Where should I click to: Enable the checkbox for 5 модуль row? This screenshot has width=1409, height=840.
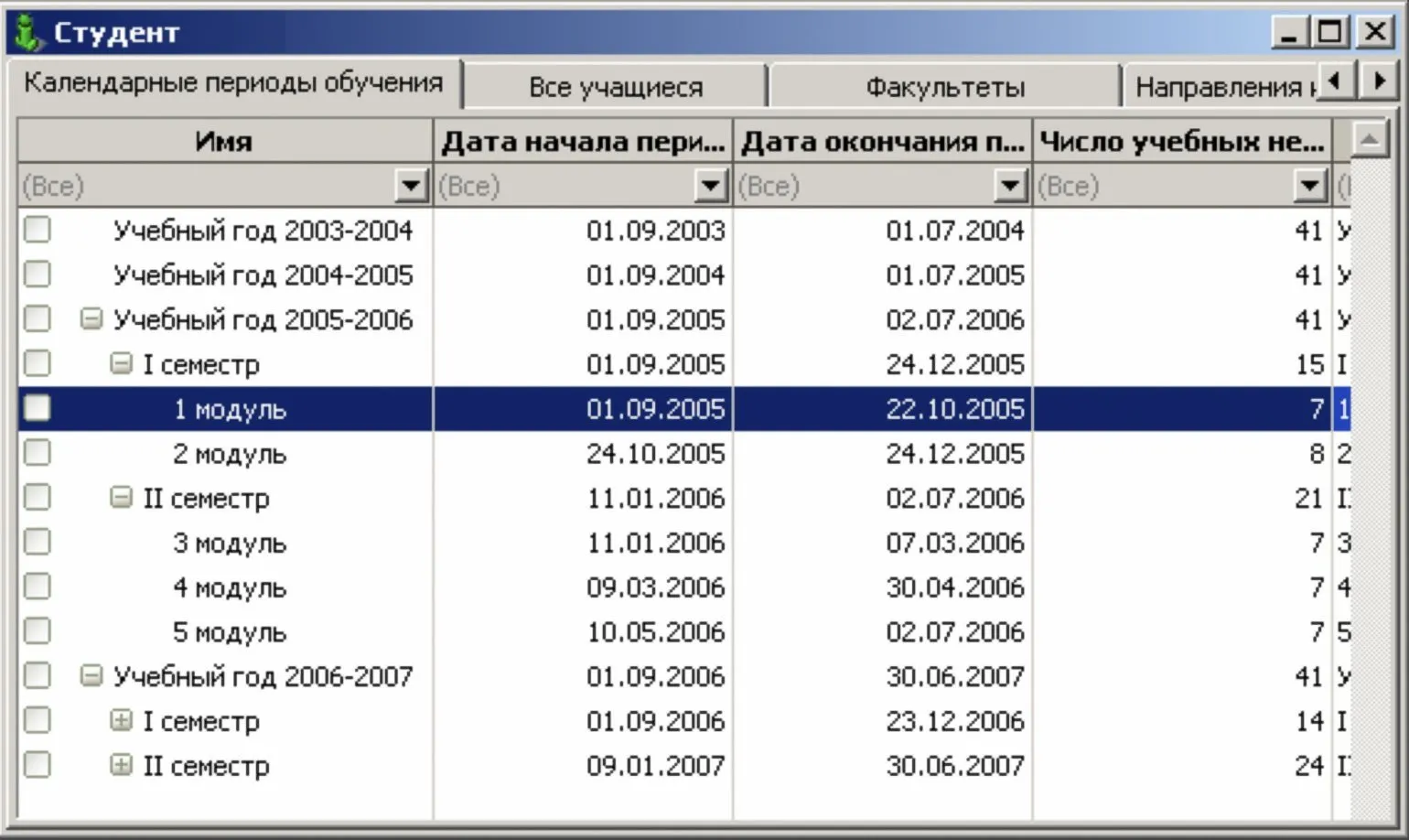coord(38,631)
